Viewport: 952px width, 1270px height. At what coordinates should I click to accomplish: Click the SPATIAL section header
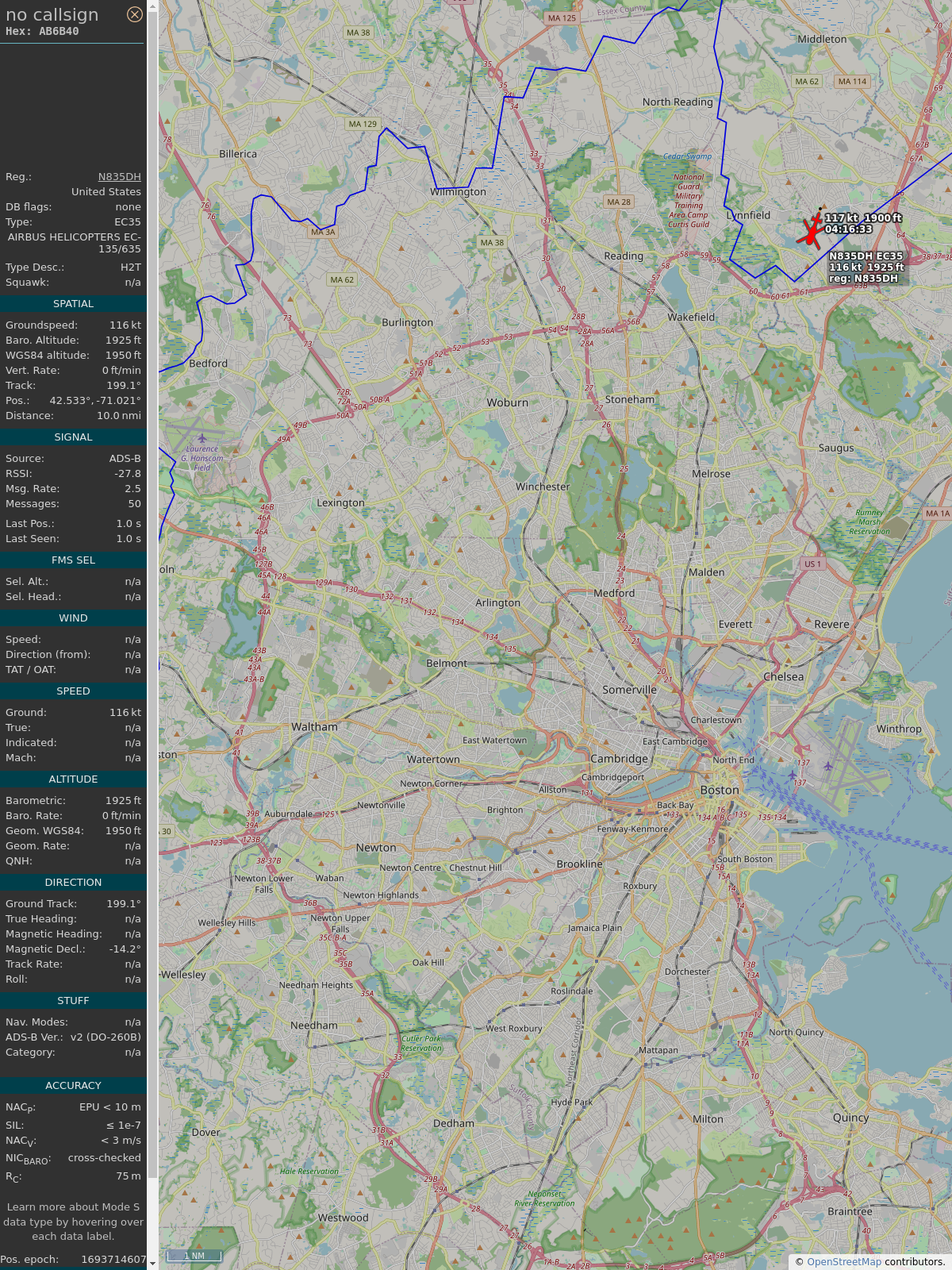pyautogui.click(x=73, y=304)
